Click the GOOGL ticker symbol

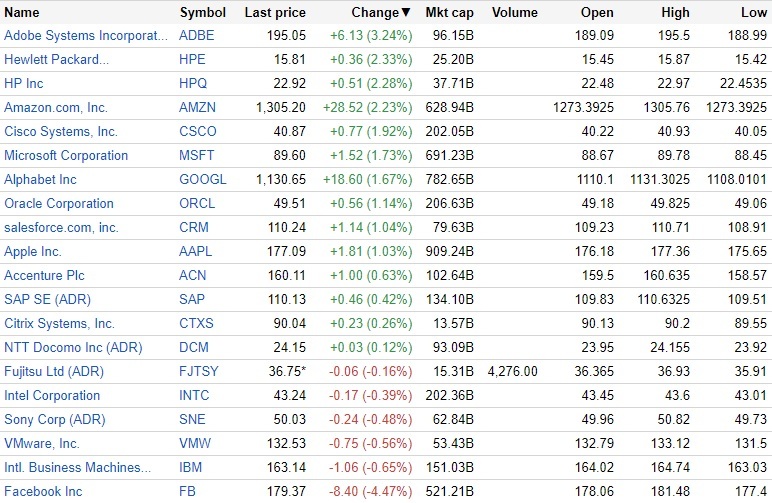[202, 179]
